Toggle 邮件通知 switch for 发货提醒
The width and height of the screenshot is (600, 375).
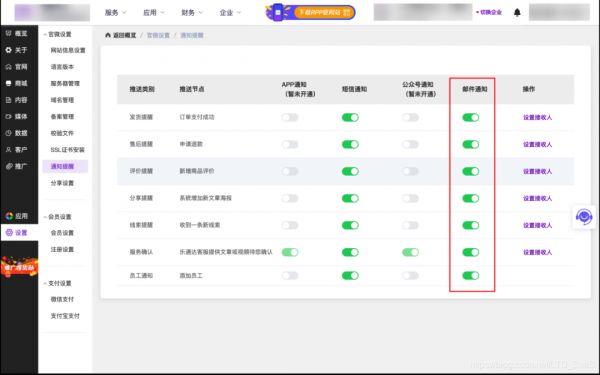(471, 117)
